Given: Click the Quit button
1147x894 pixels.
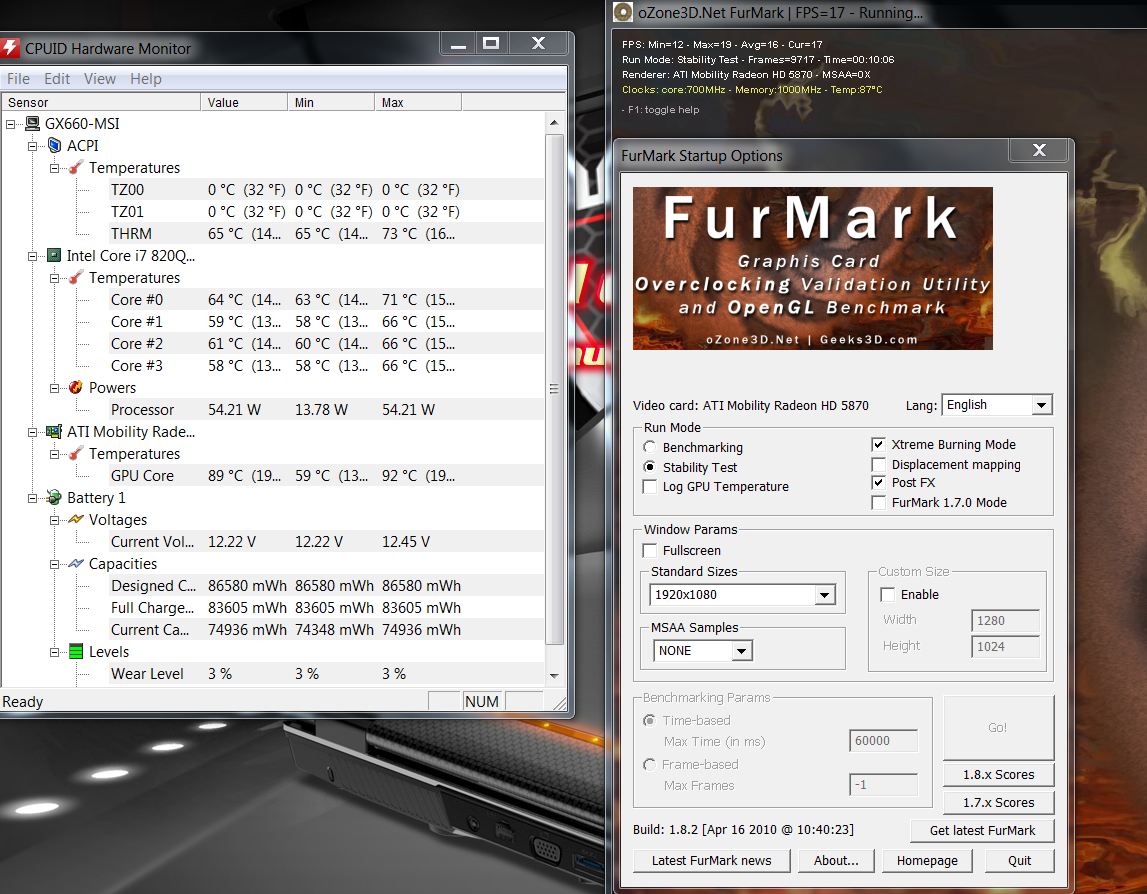Looking at the screenshot, I should click(x=1020, y=860).
